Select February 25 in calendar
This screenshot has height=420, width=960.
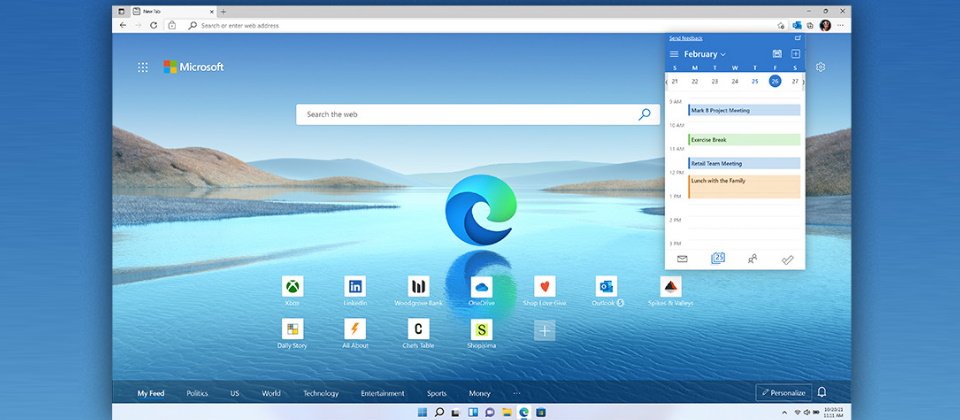[x=755, y=81]
